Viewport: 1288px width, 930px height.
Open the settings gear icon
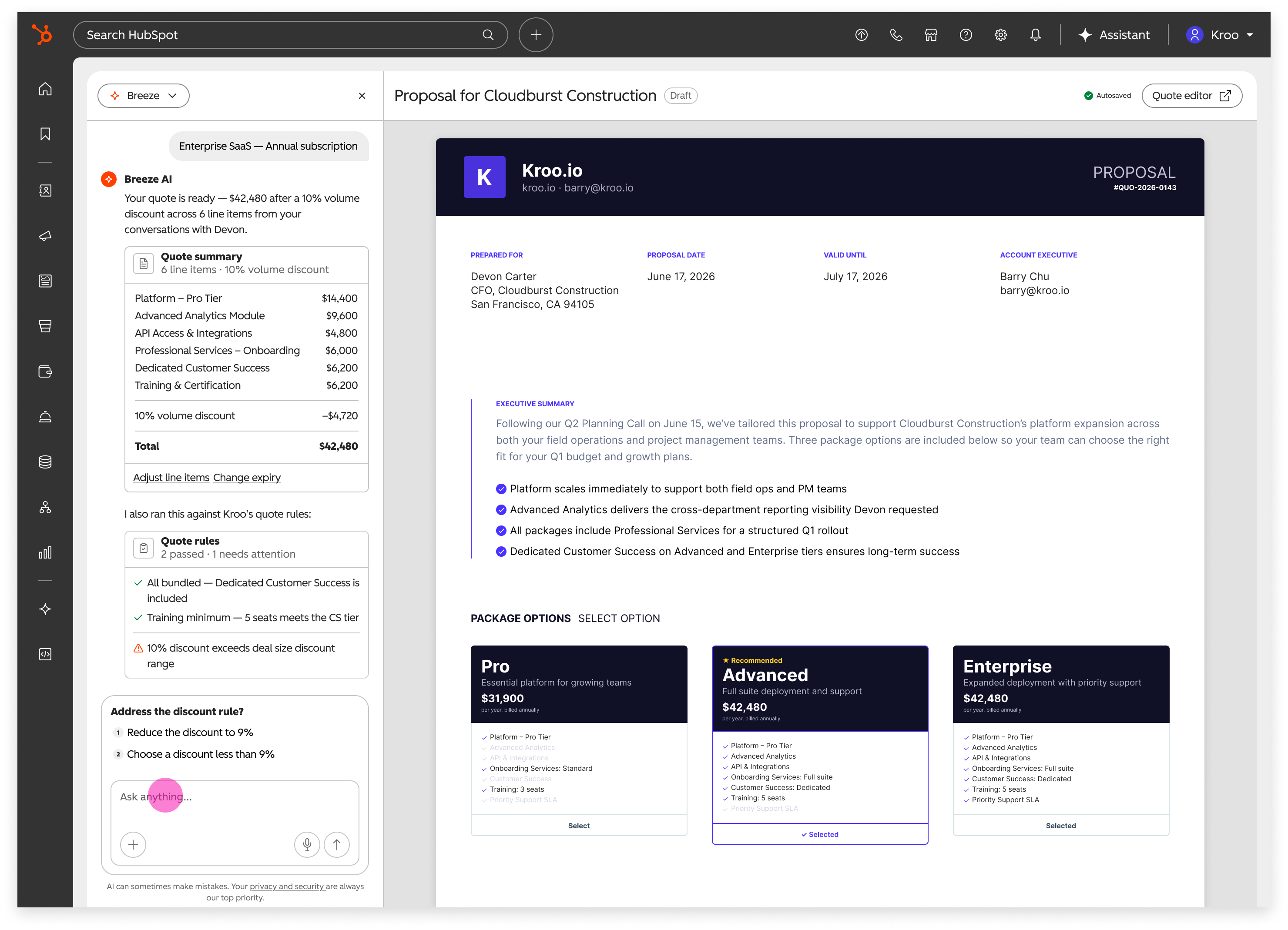1001,35
